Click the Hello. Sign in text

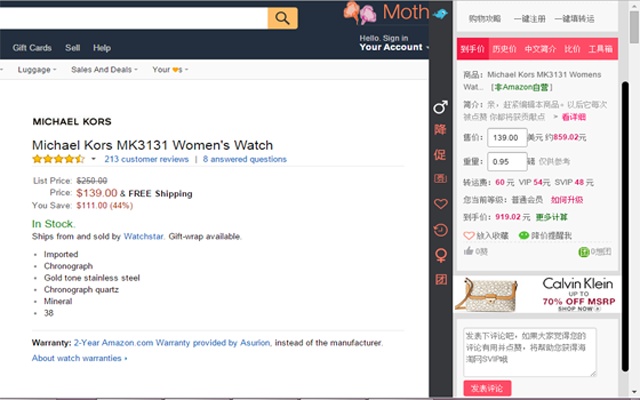coord(384,38)
